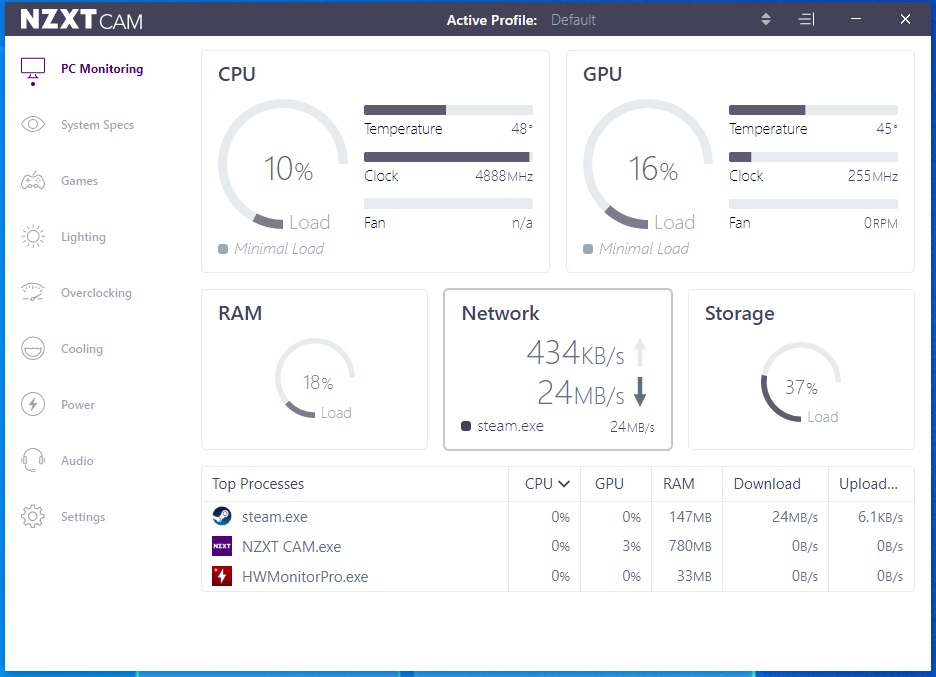
Task: Click the Lighting sun icon
Action: click(x=33, y=237)
